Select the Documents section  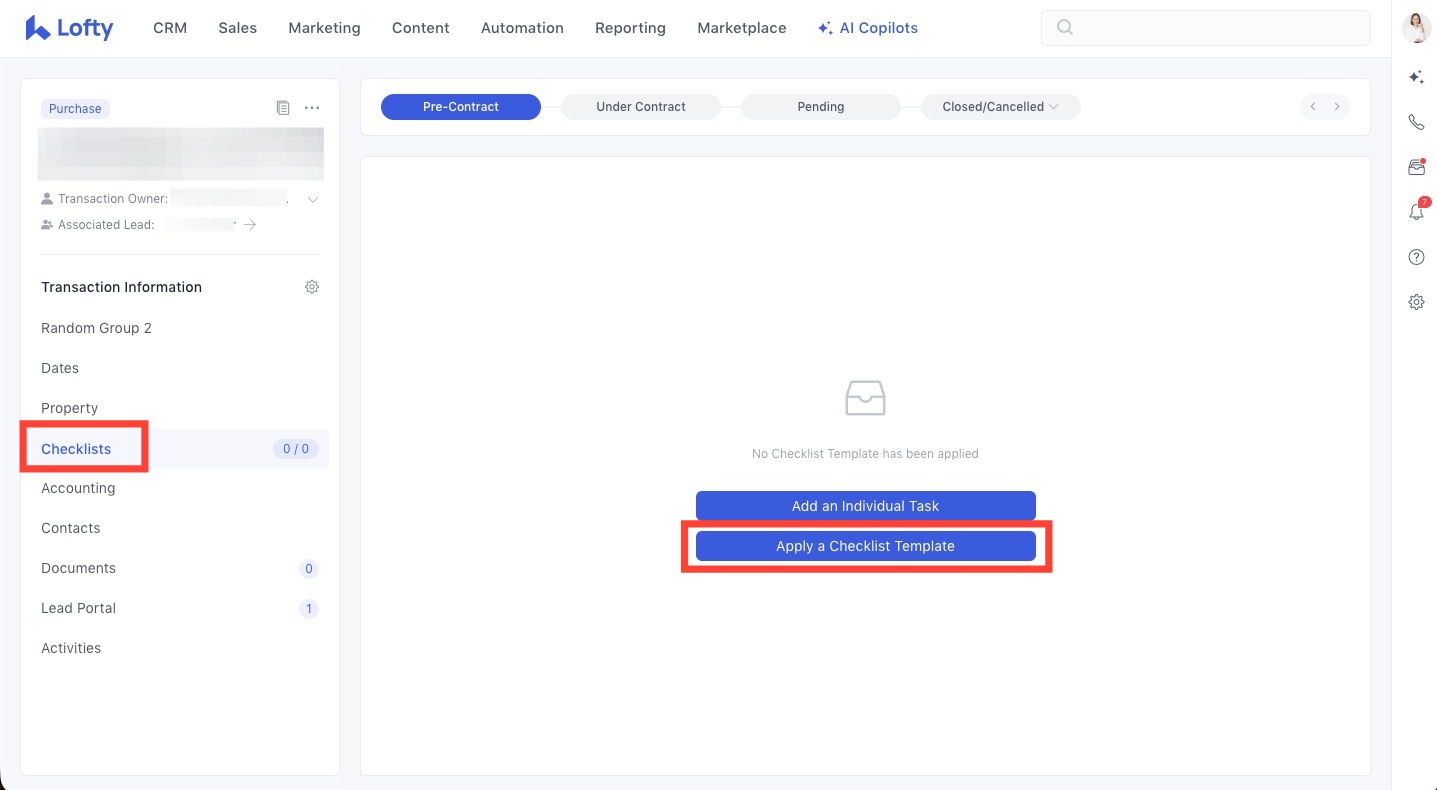click(x=79, y=568)
